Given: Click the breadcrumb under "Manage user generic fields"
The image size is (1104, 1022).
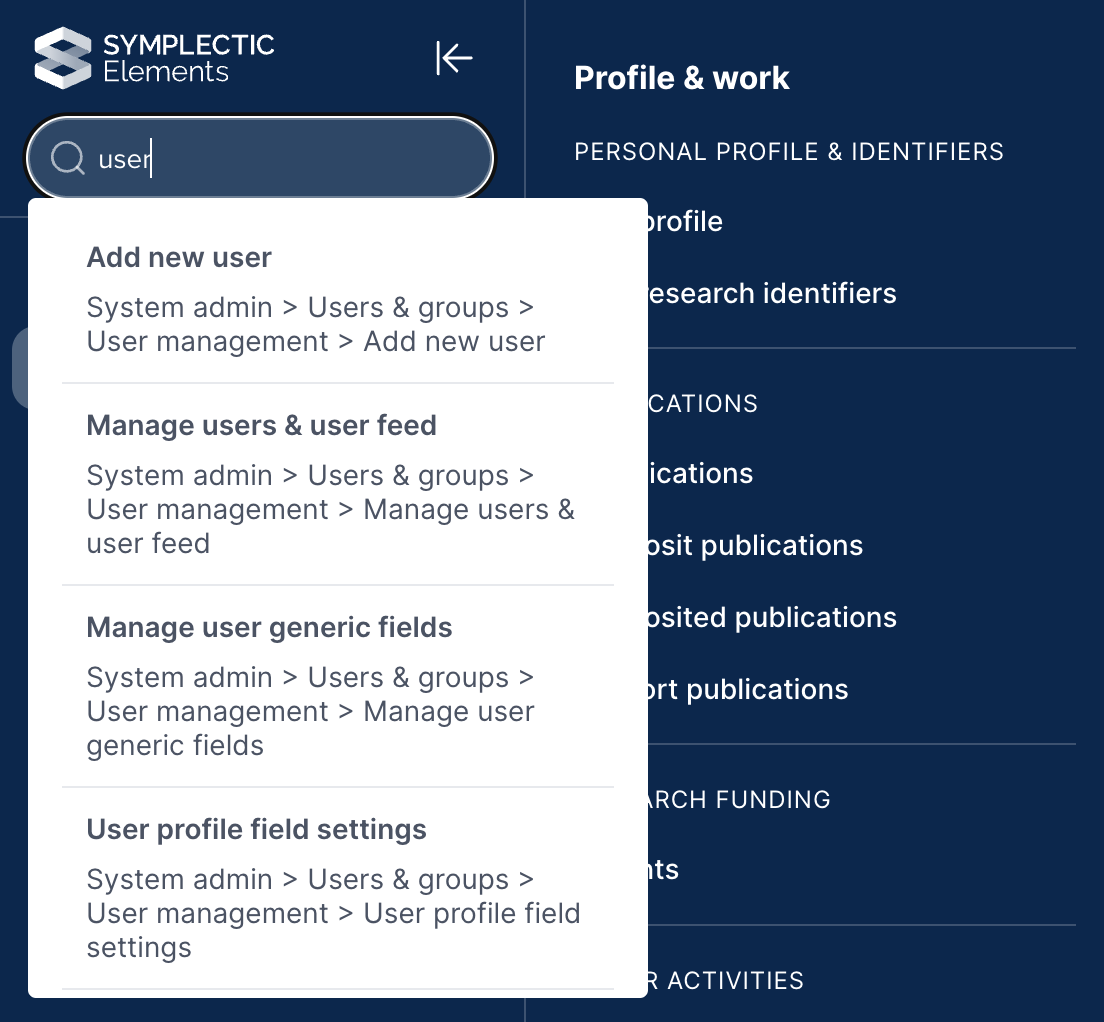Looking at the screenshot, I should pos(310,711).
